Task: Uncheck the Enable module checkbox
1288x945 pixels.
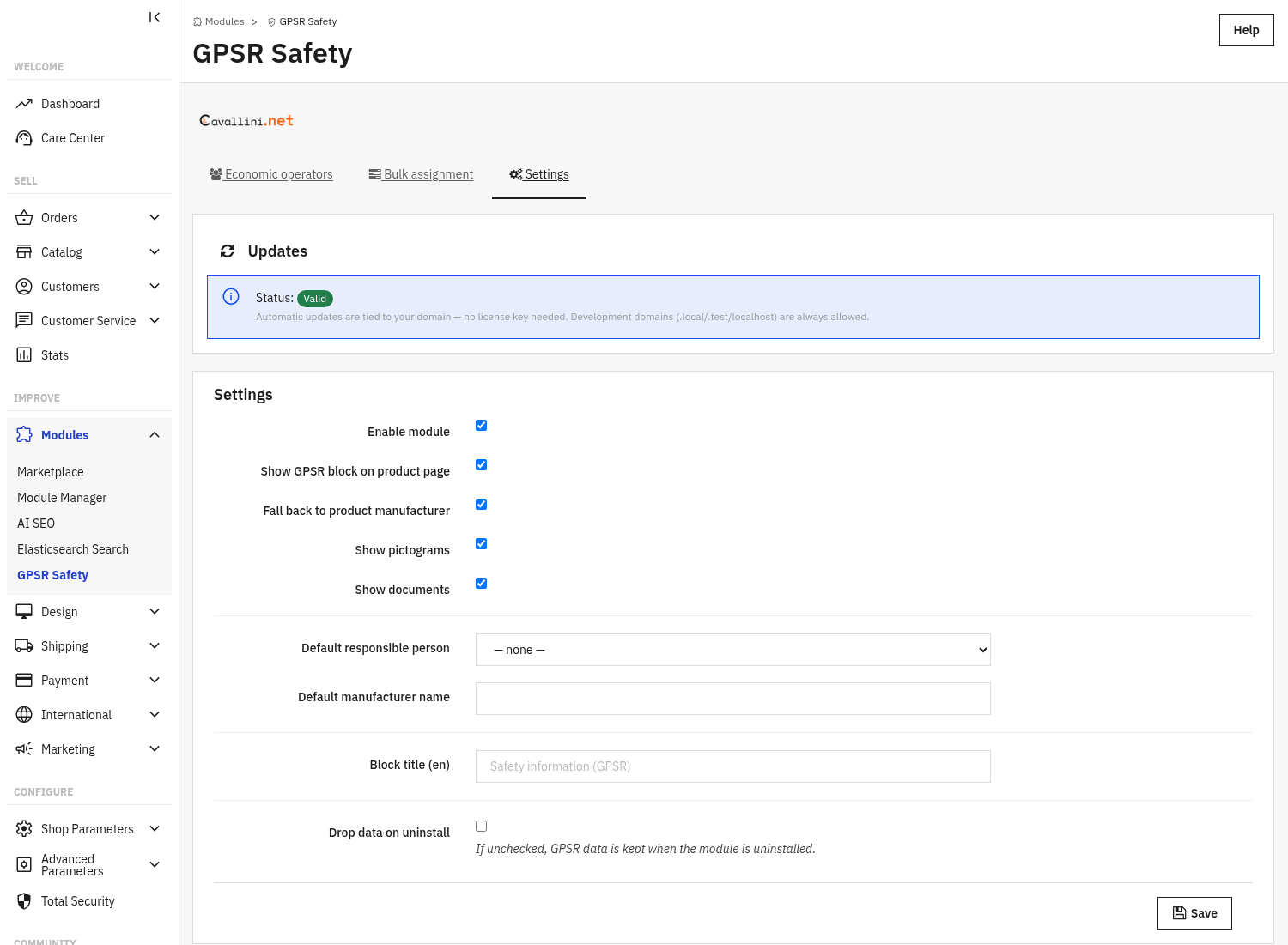Action: coord(482,426)
